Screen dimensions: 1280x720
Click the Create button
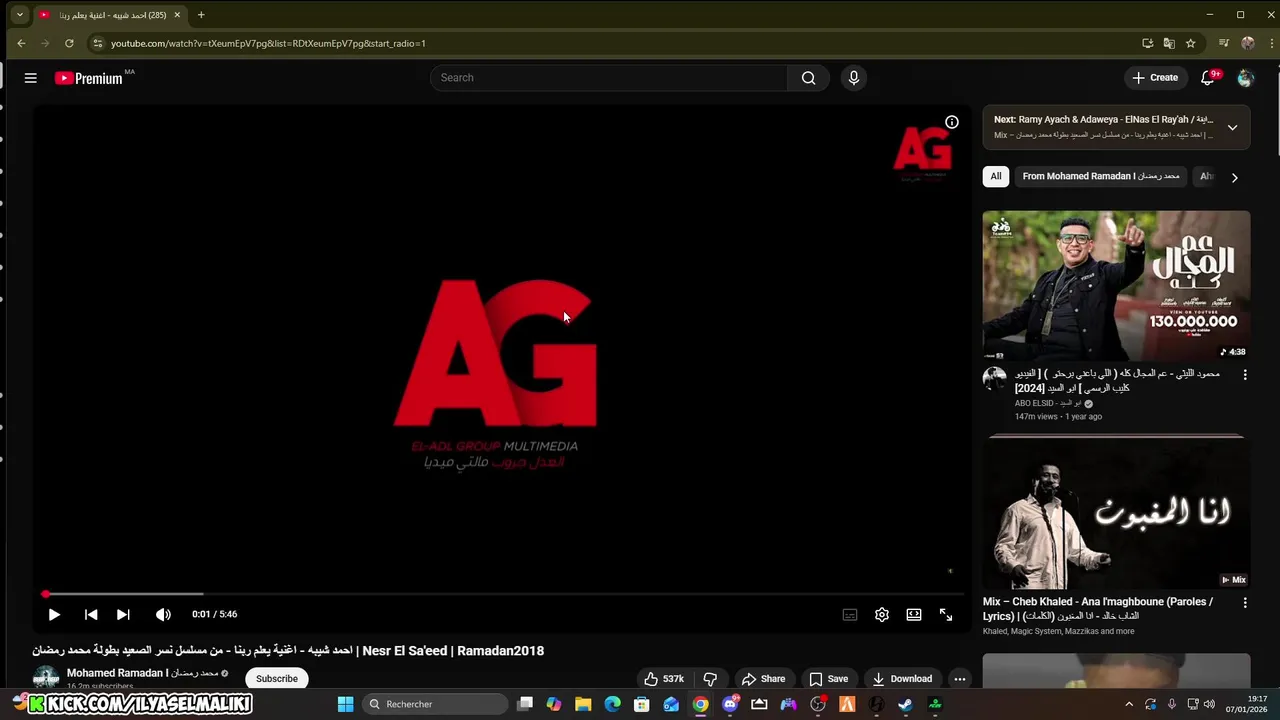[x=1156, y=78]
